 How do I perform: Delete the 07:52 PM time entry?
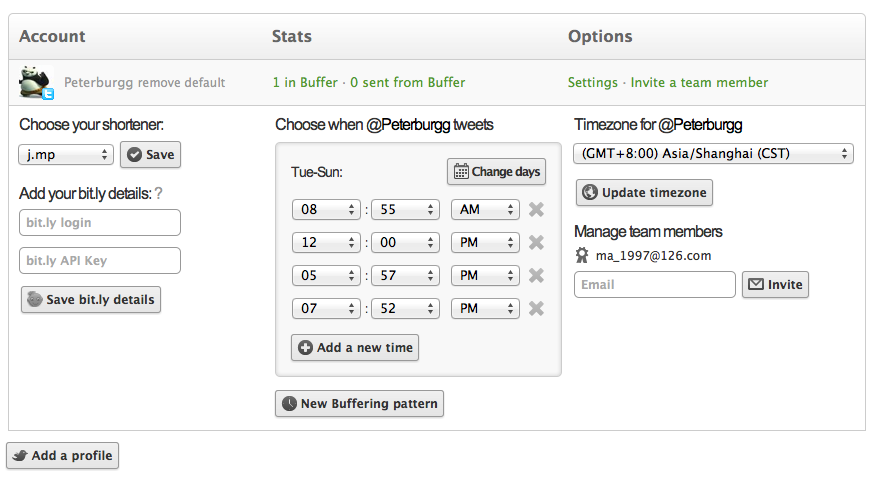tap(536, 308)
